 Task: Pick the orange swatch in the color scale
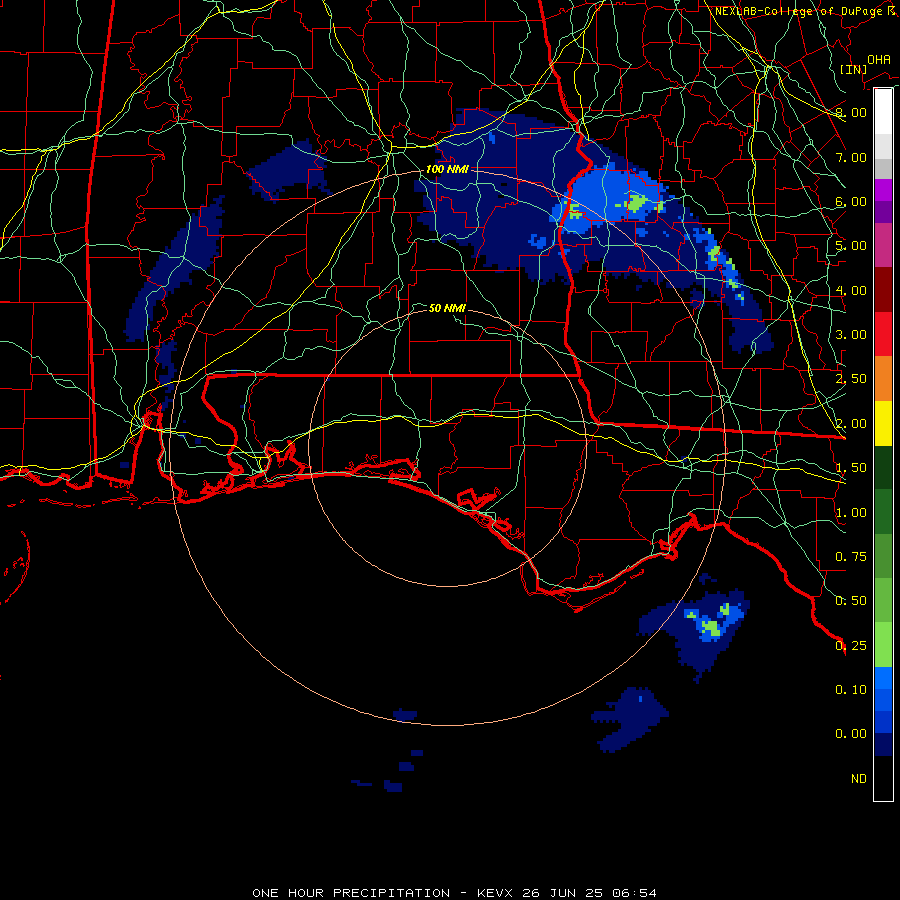pyautogui.click(x=883, y=379)
